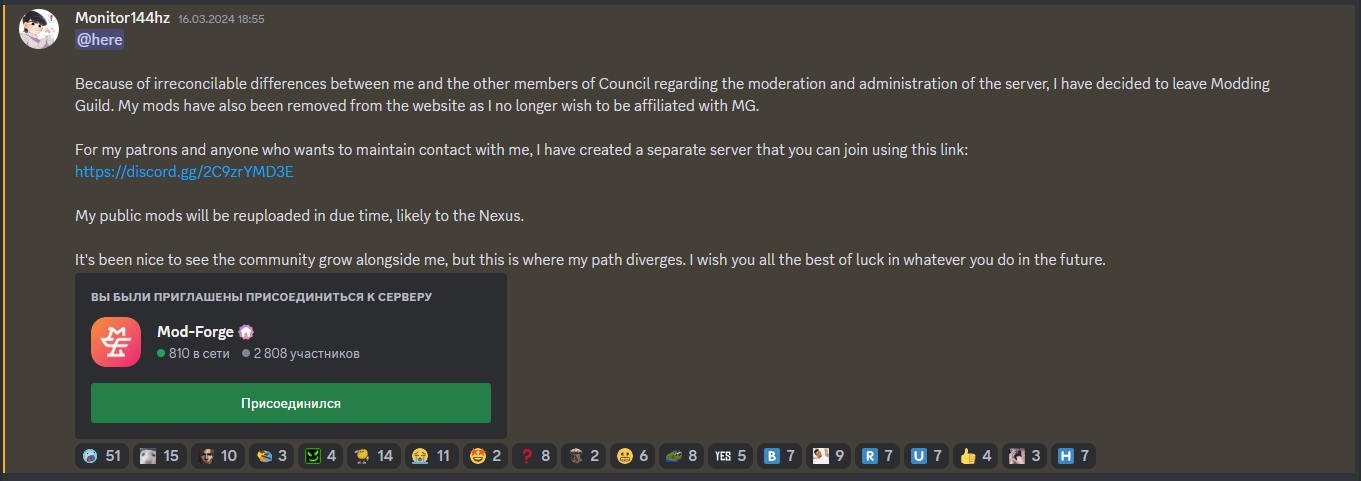Click the letter U reaction
This screenshot has width=1361, height=481.
[927, 456]
